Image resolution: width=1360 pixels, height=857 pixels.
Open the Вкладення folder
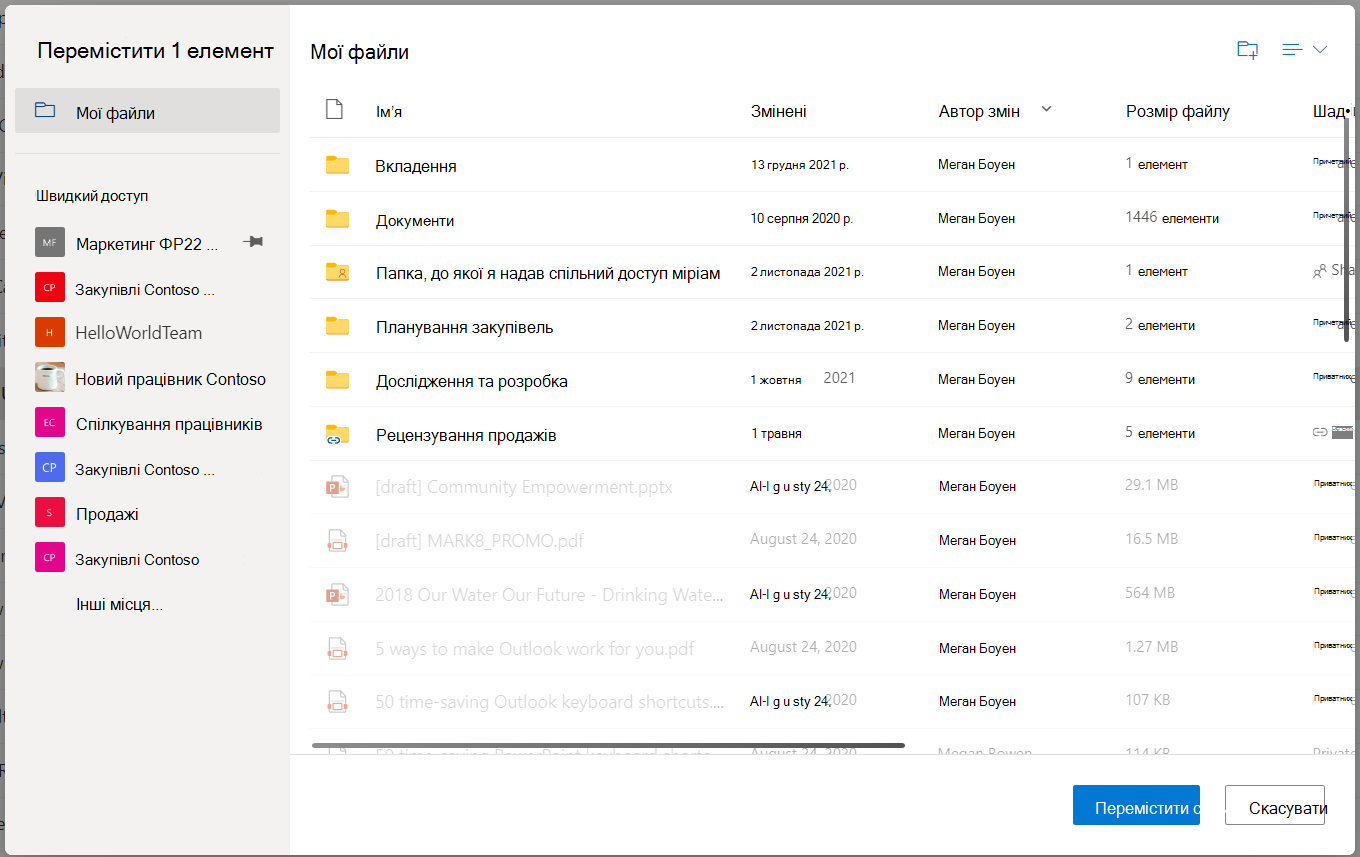pos(416,166)
